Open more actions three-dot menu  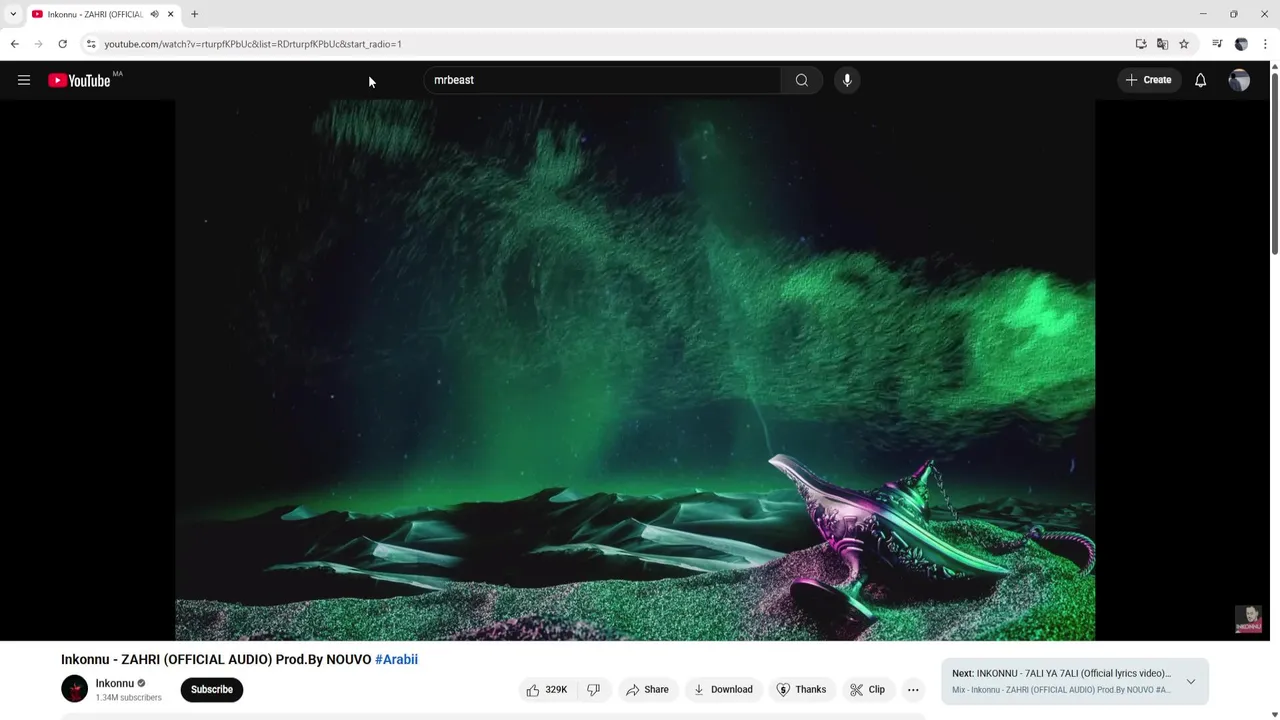point(913,689)
